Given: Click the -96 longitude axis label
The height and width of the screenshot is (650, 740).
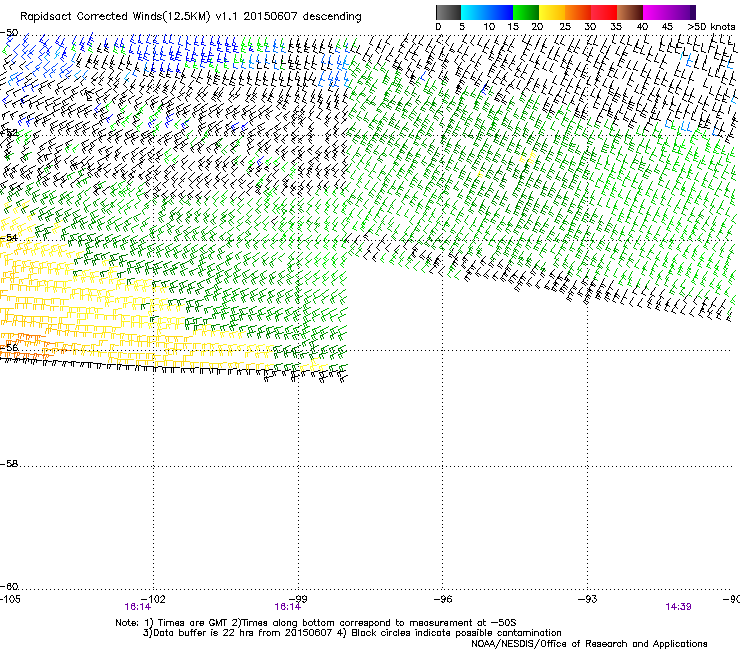Looking at the screenshot, I should click(x=443, y=599).
